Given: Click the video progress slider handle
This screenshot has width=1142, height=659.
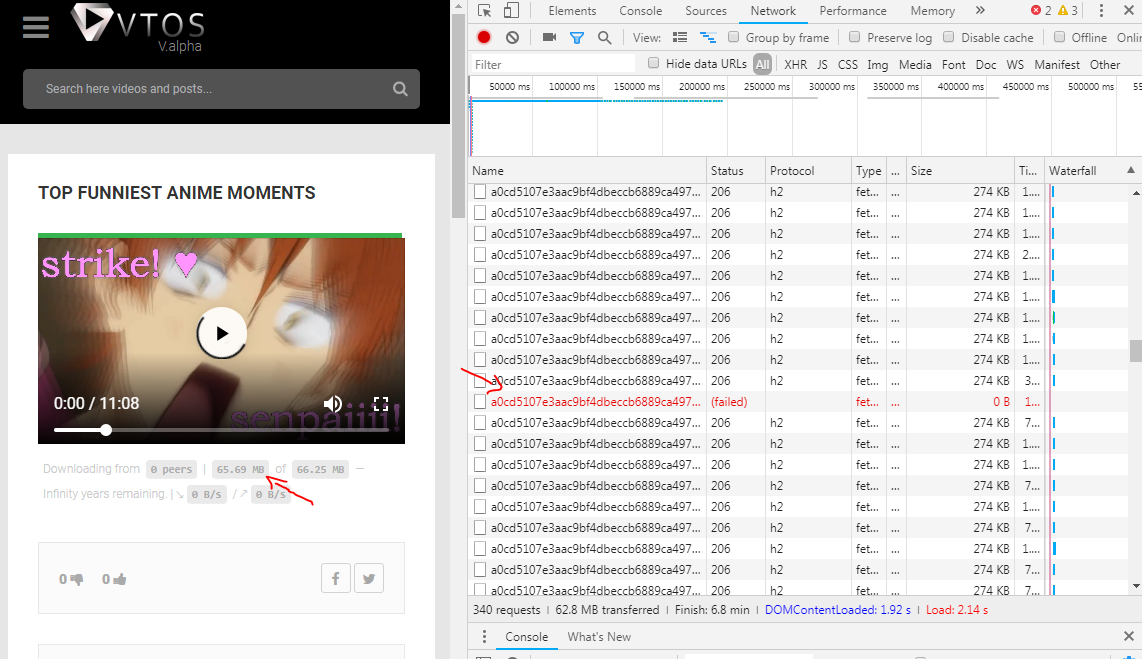Looking at the screenshot, I should coord(106,430).
